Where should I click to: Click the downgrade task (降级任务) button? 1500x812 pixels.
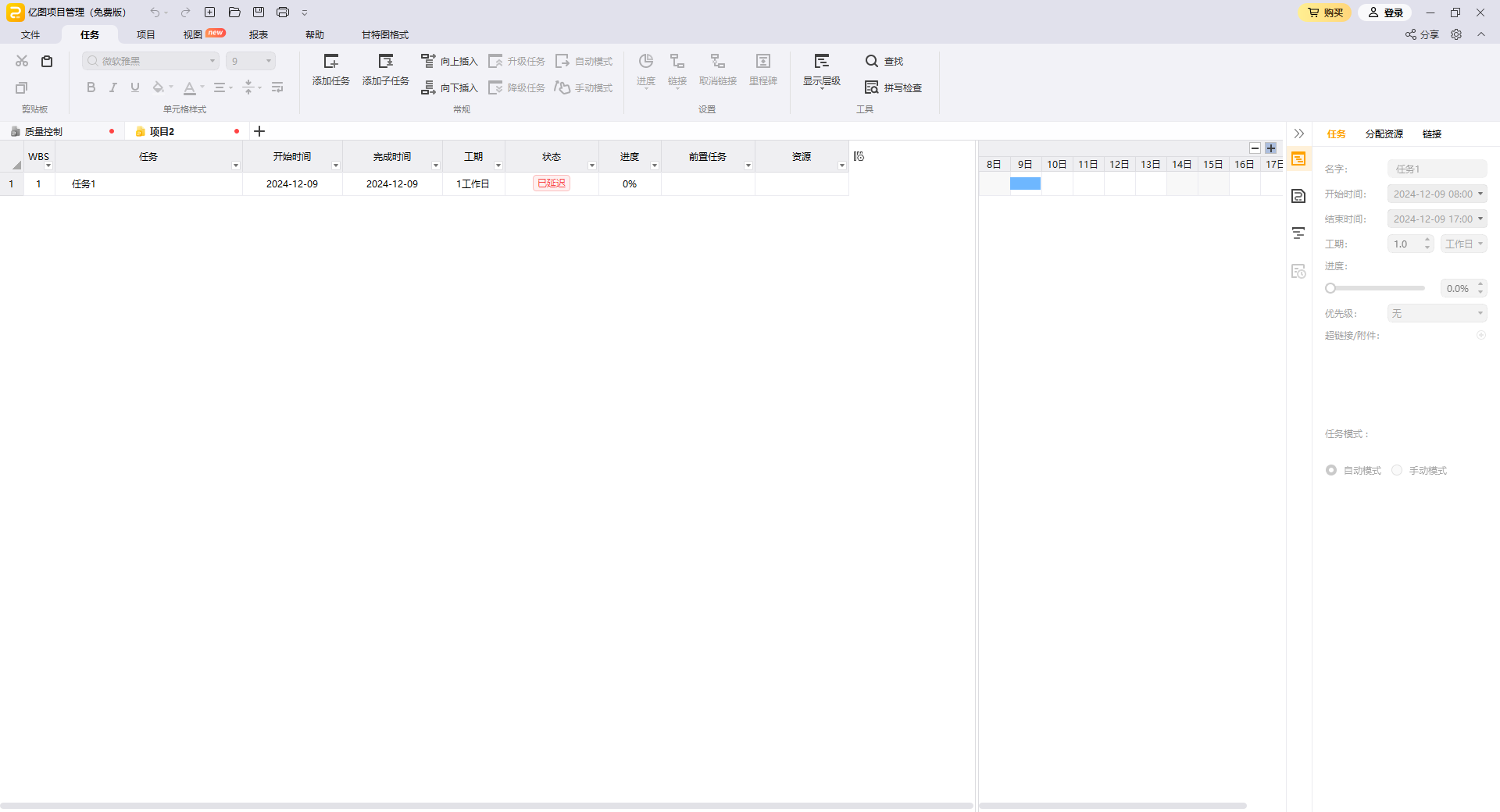click(516, 87)
